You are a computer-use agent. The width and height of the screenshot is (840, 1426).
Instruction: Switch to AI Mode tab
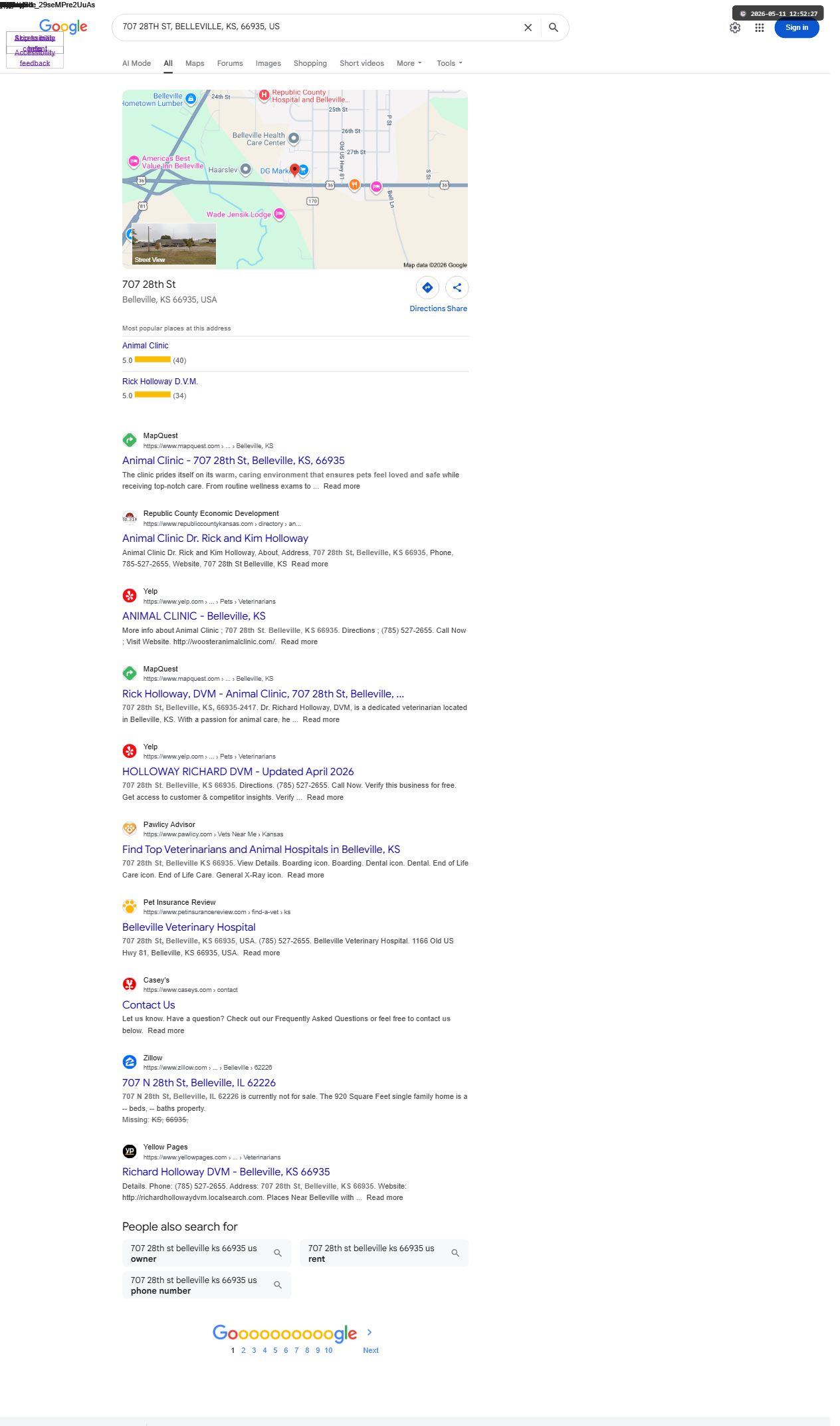click(x=136, y=63)
